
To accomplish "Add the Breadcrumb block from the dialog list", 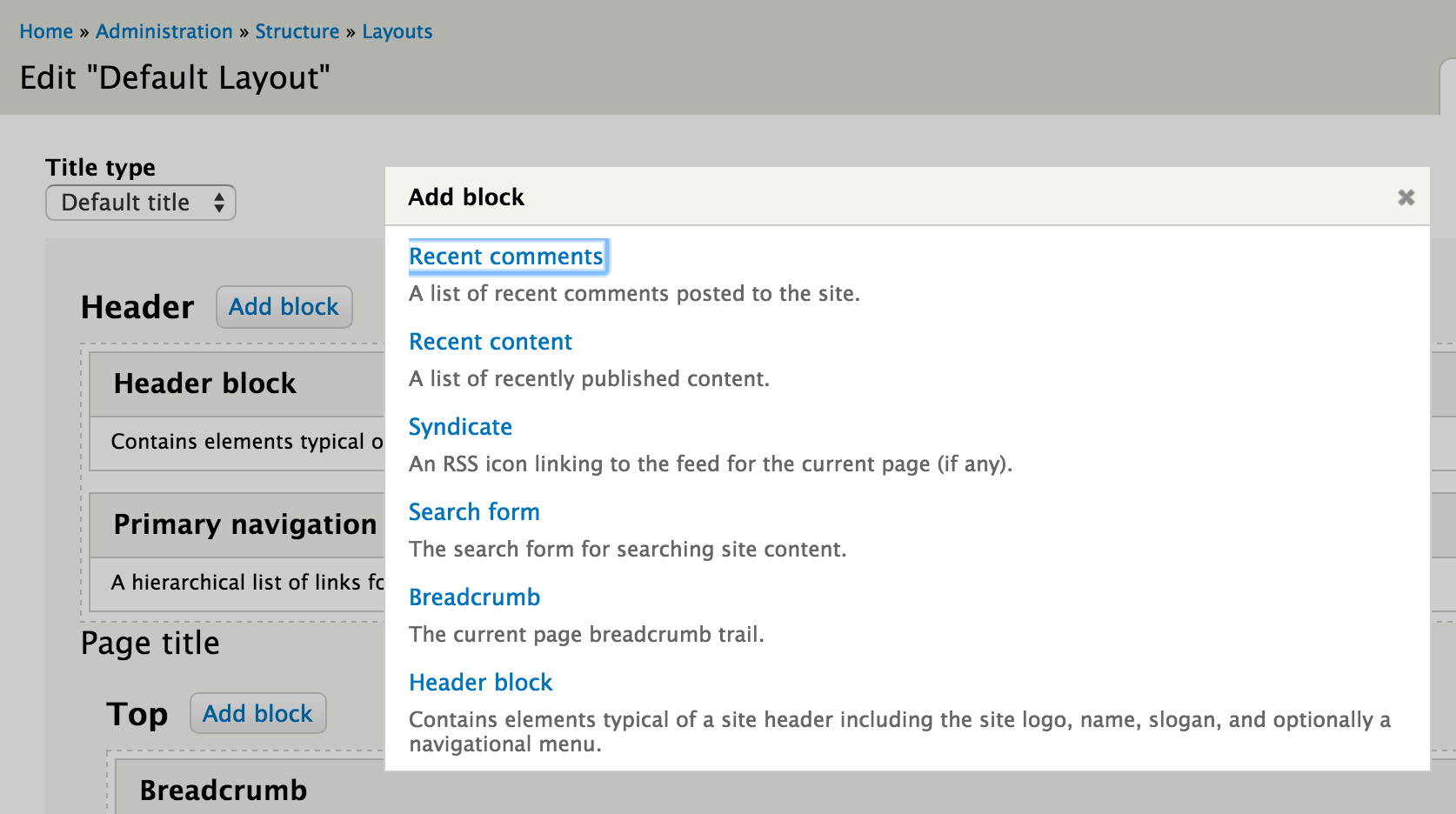I will pos(475,597).
